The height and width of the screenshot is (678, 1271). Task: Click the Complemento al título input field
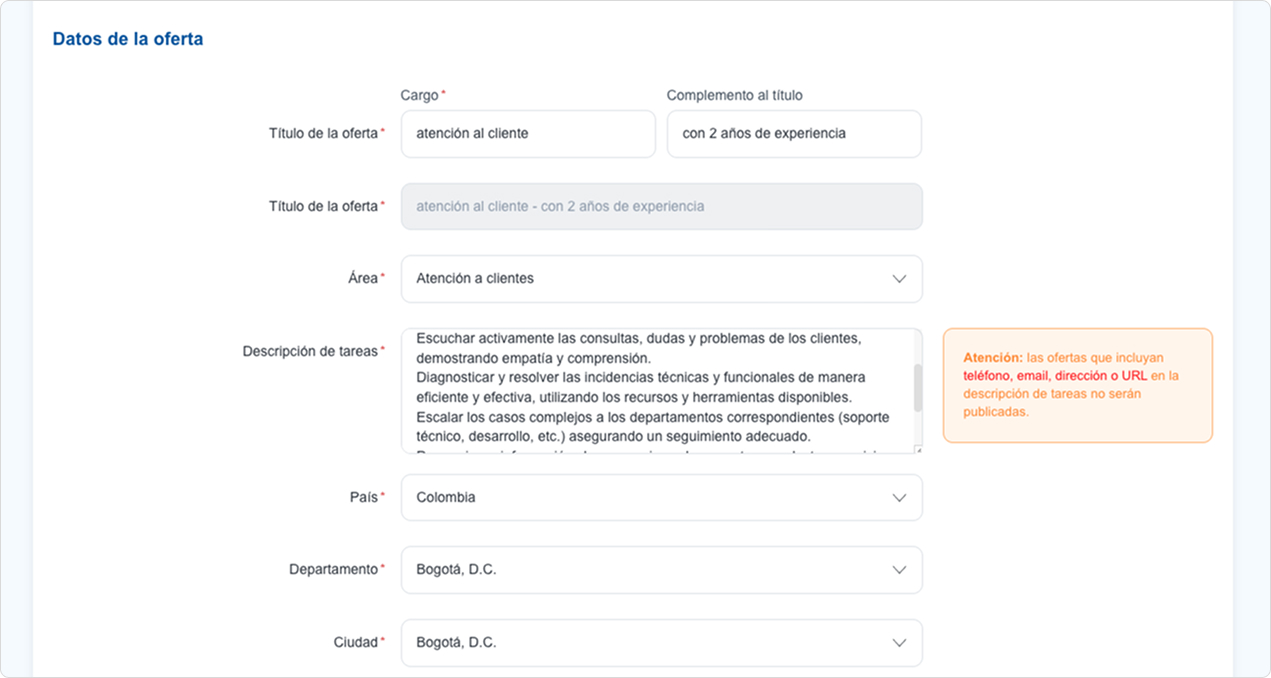tap(793, 134)
